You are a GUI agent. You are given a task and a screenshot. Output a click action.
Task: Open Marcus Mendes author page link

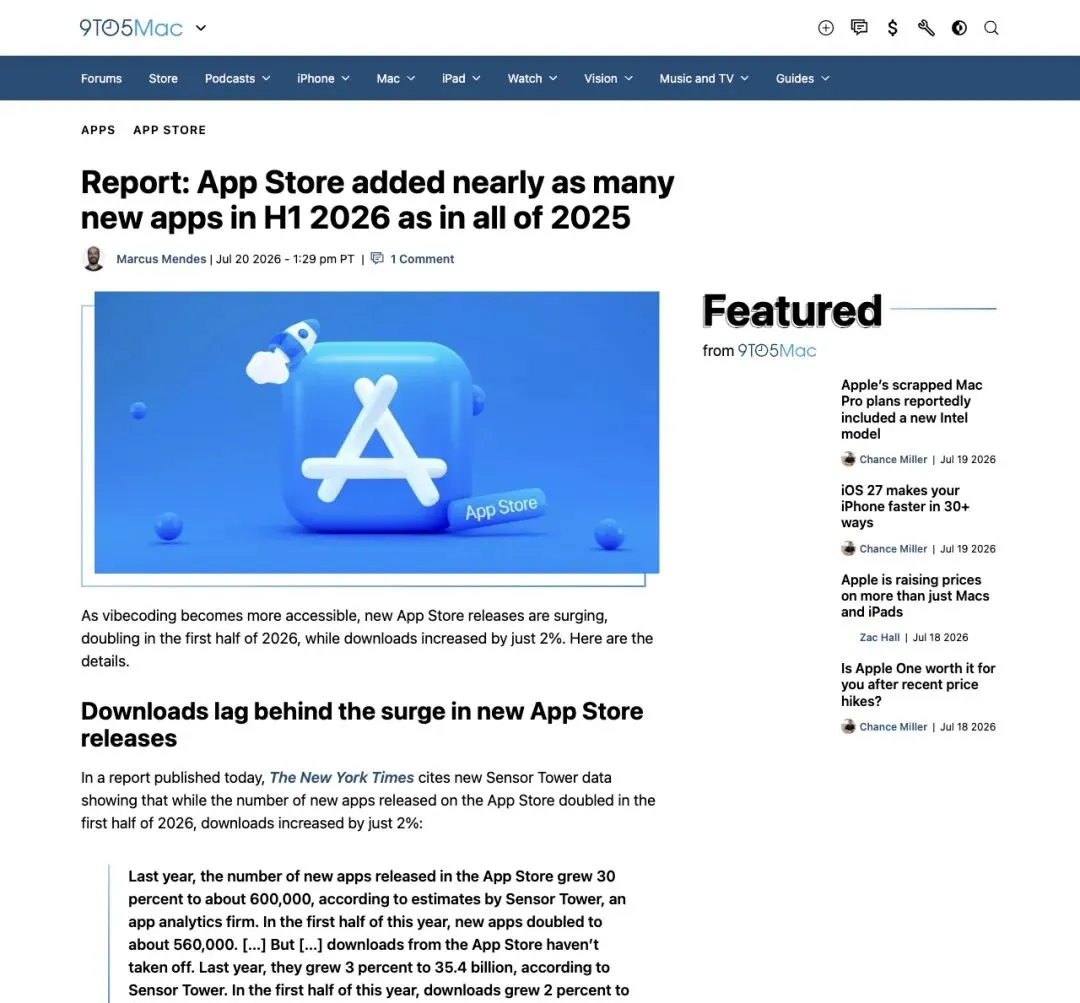(161, 259)
